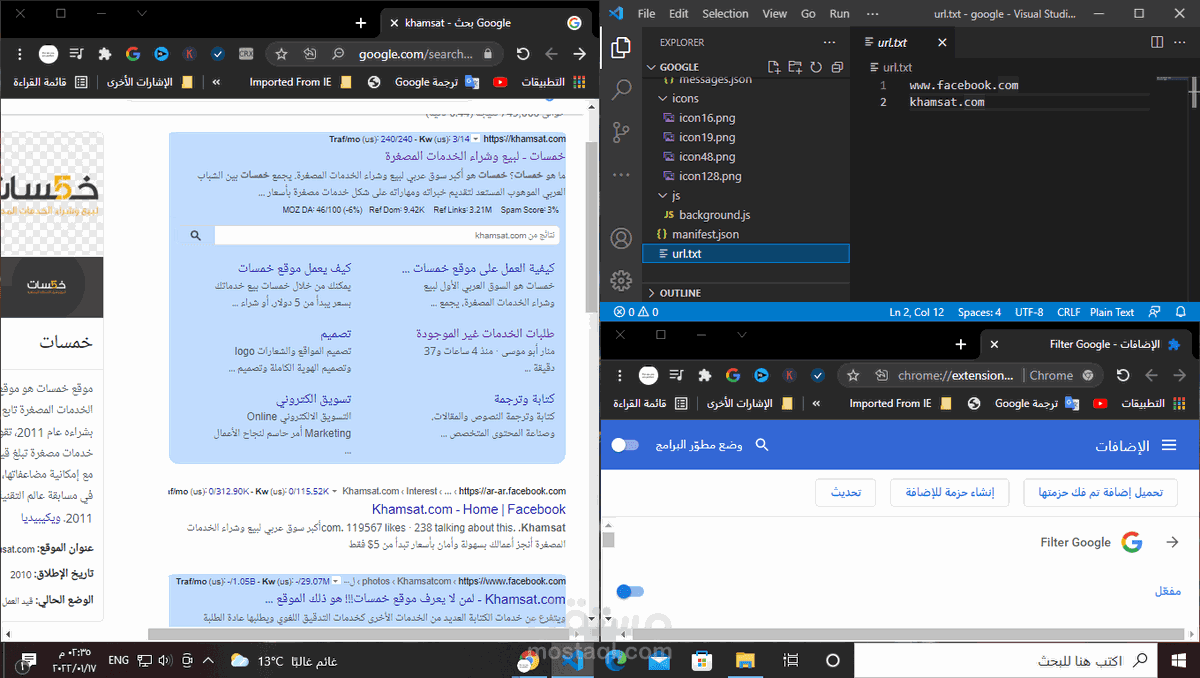Show hidden bookmarks chevron in extensions window

click(816, 404)
